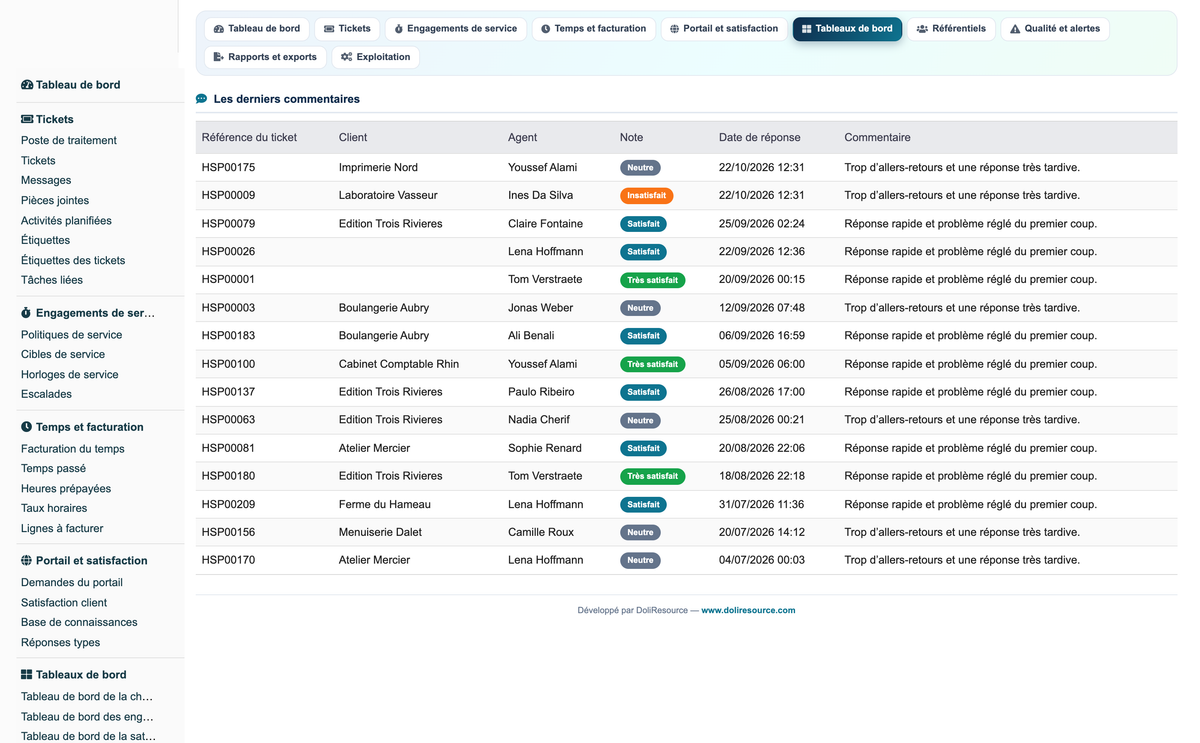Click date 05/09/2026 06:00
This screenshot has height=743, width=1200.
762,364
